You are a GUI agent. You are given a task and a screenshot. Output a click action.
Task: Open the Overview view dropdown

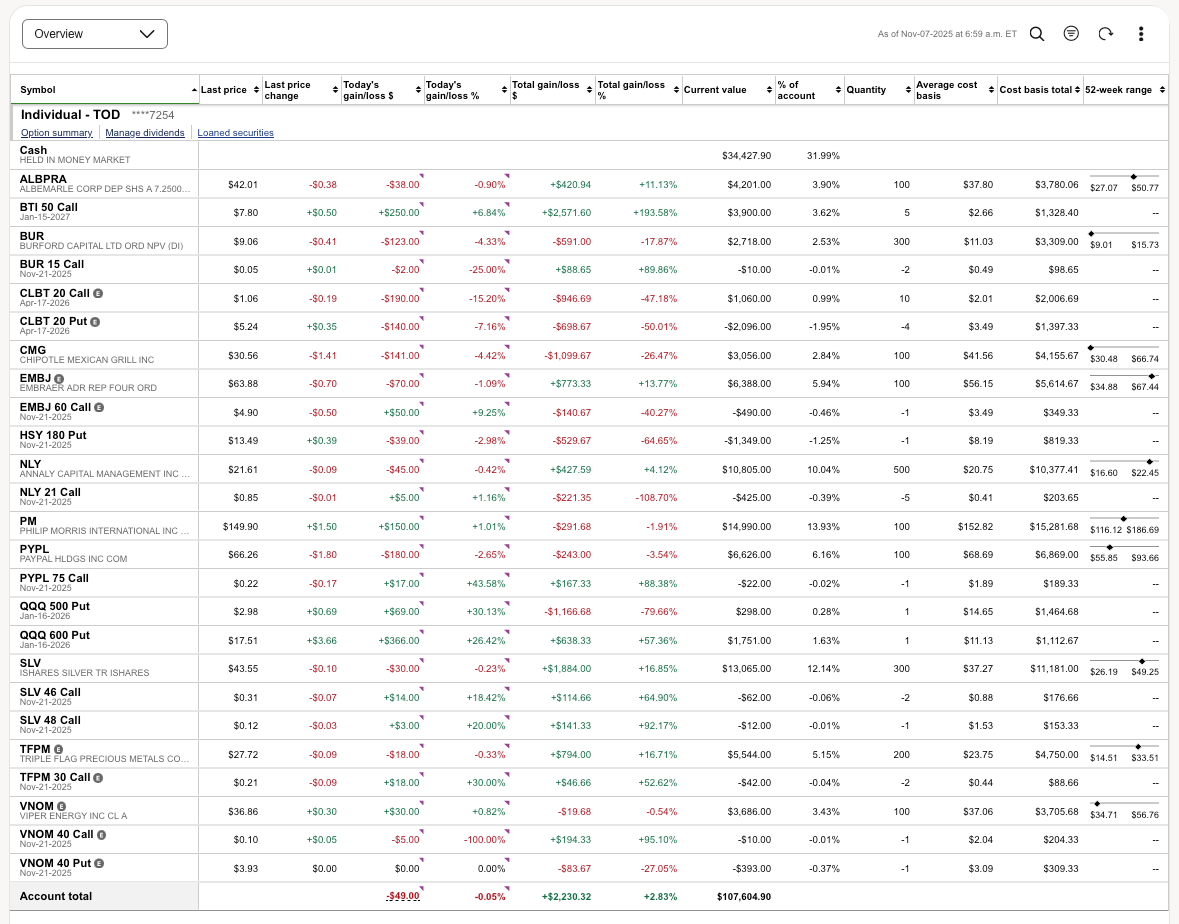[x=95, y=34]
